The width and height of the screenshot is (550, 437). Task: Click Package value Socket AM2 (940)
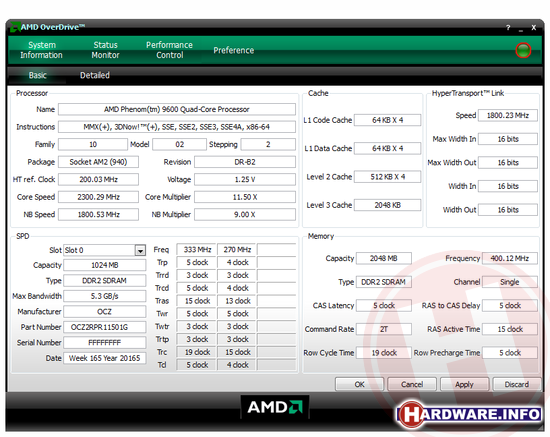99,162
